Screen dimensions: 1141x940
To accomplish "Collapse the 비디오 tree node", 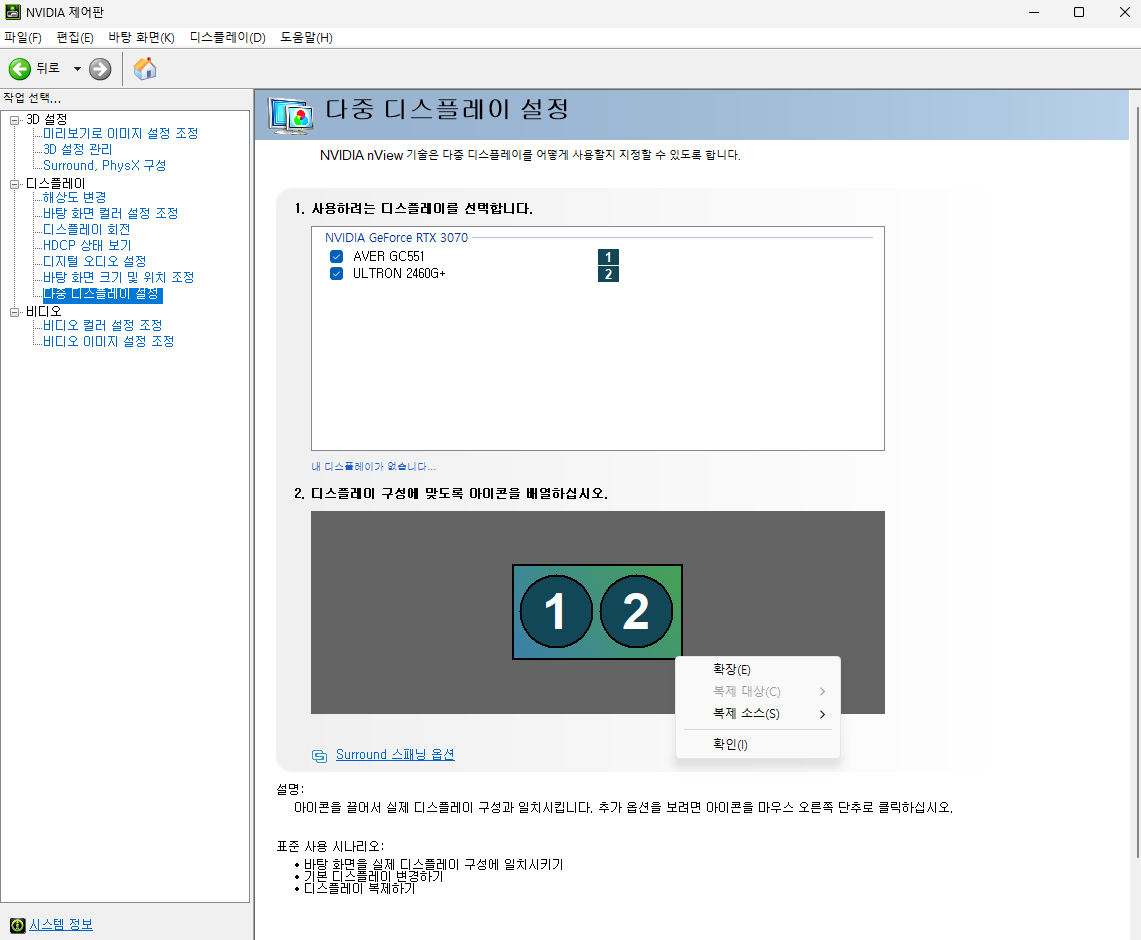I will [x=15, y=312].
